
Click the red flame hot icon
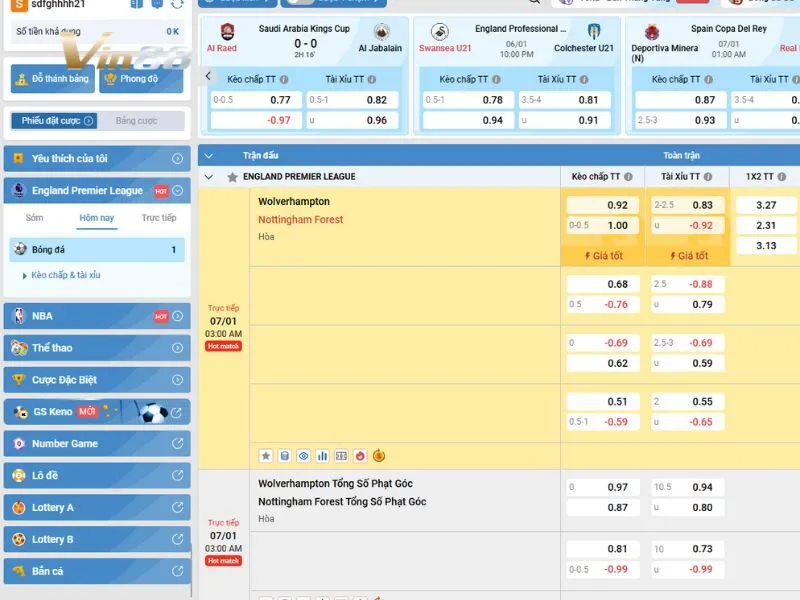[360, 456]
